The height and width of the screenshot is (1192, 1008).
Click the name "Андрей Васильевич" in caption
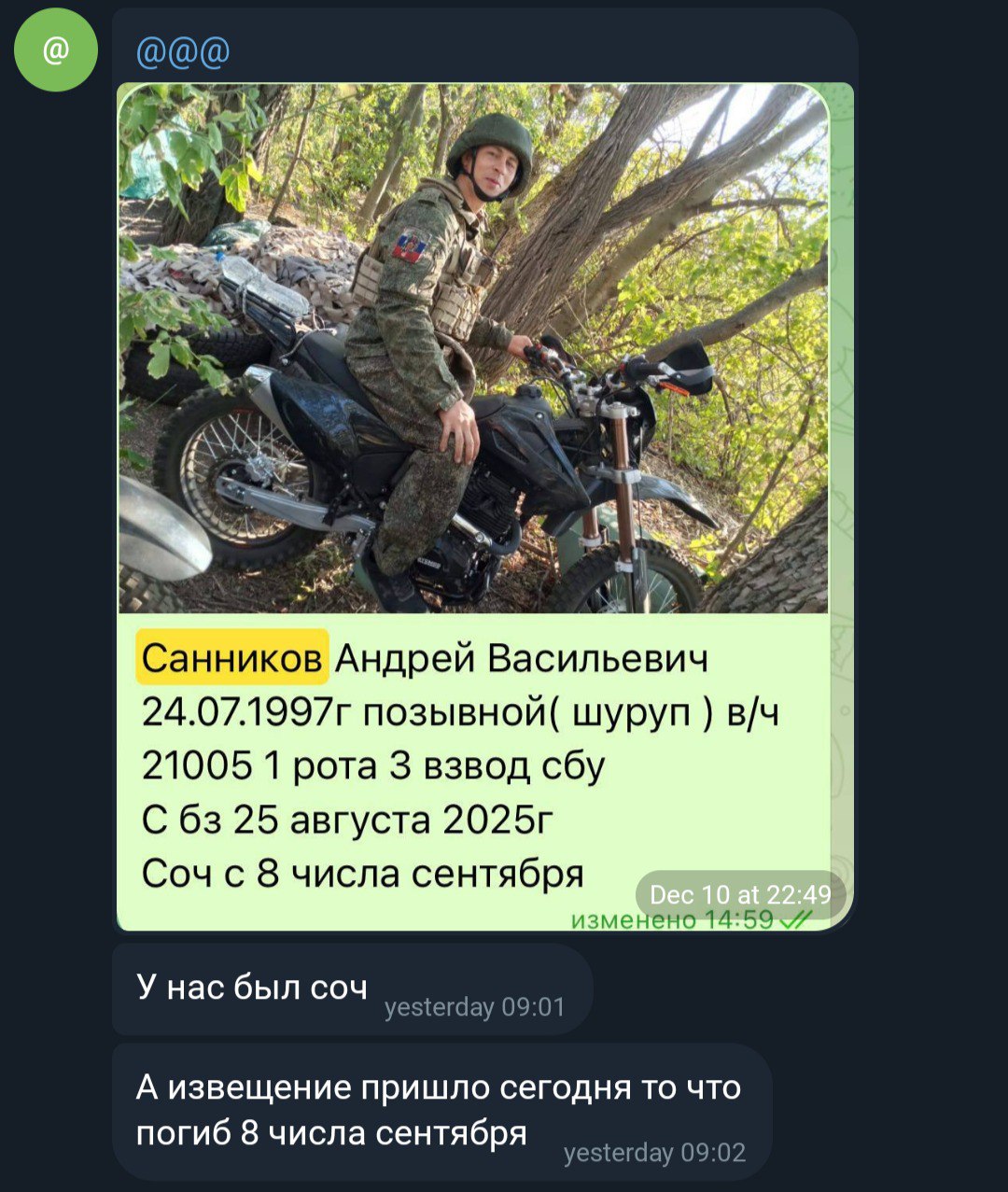[522, 658]
